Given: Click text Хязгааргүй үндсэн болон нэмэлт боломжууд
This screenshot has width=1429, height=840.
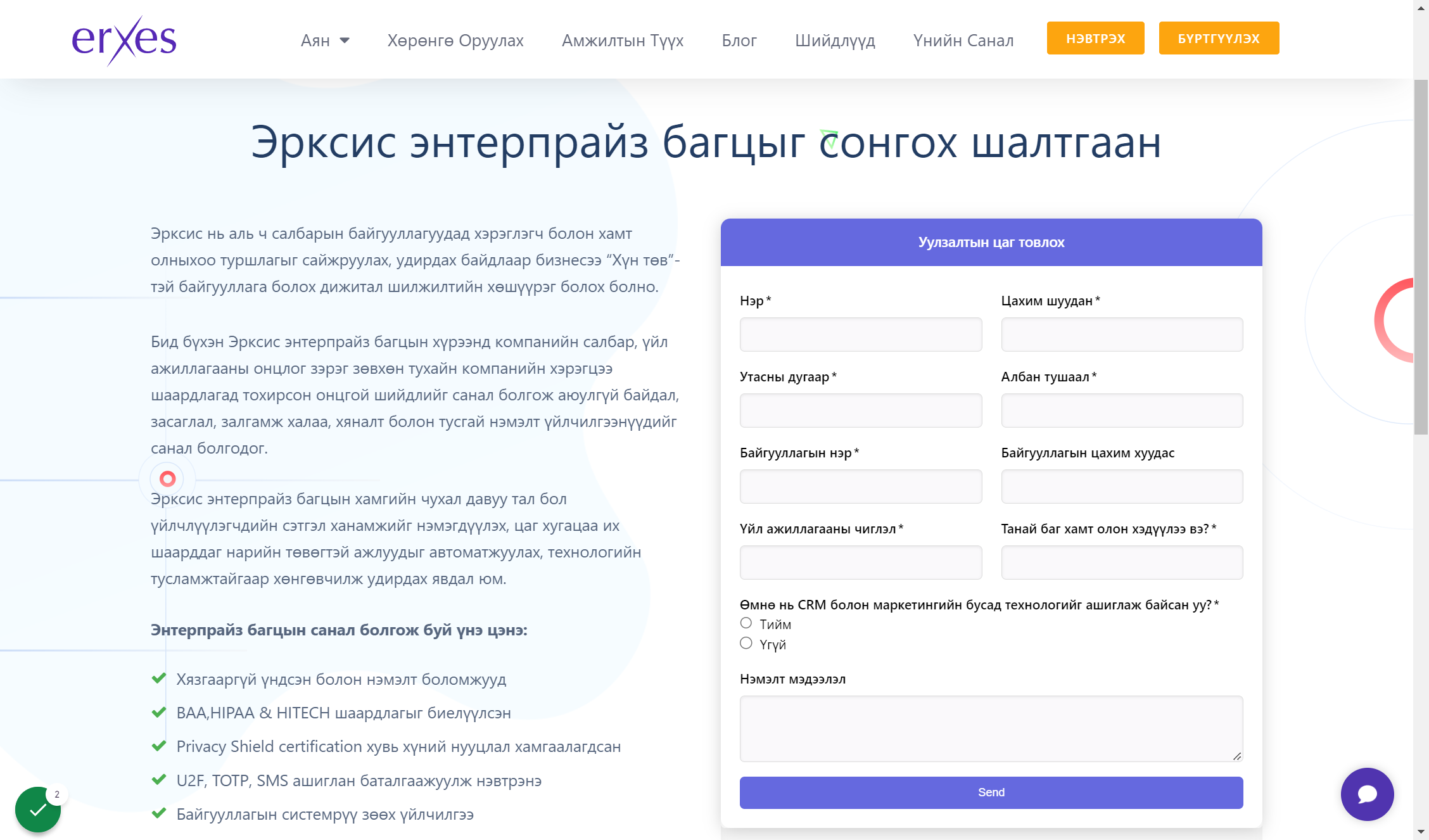Looking at the screenshot, I should 341,680.
